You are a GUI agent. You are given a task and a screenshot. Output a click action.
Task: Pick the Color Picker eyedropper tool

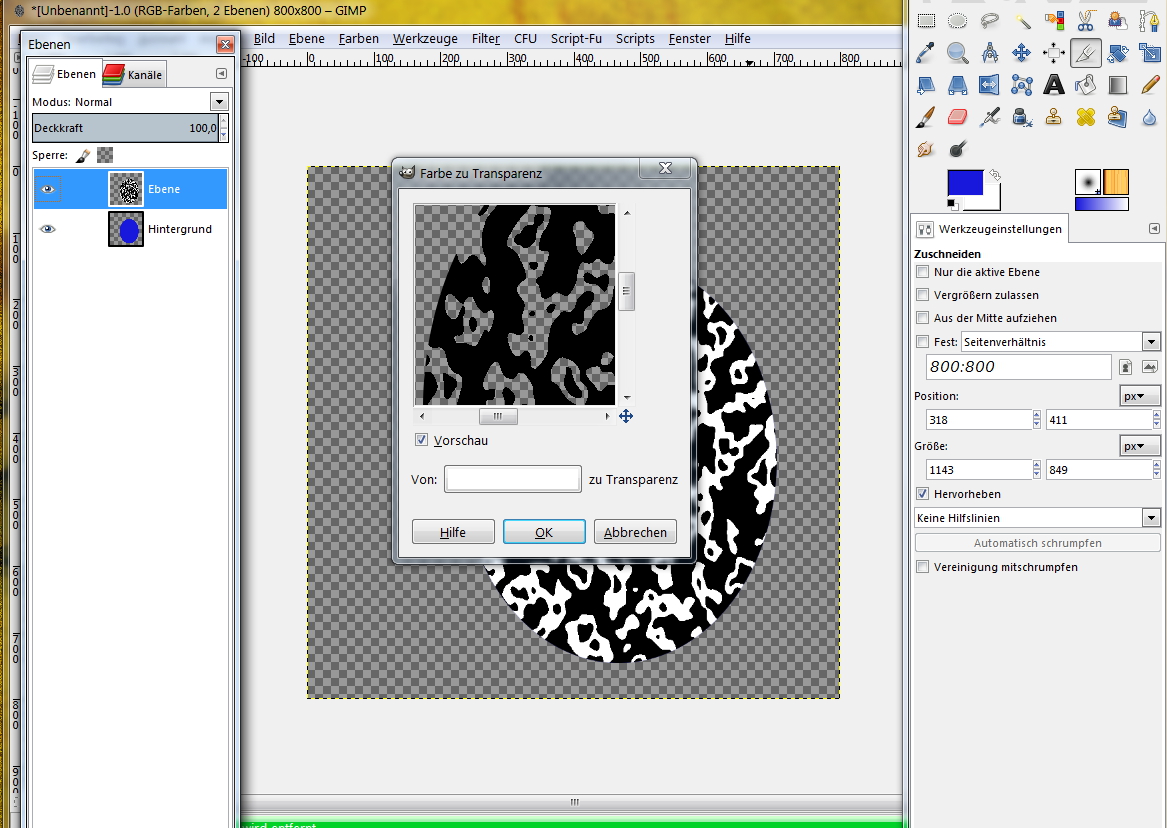pos(926,53)
